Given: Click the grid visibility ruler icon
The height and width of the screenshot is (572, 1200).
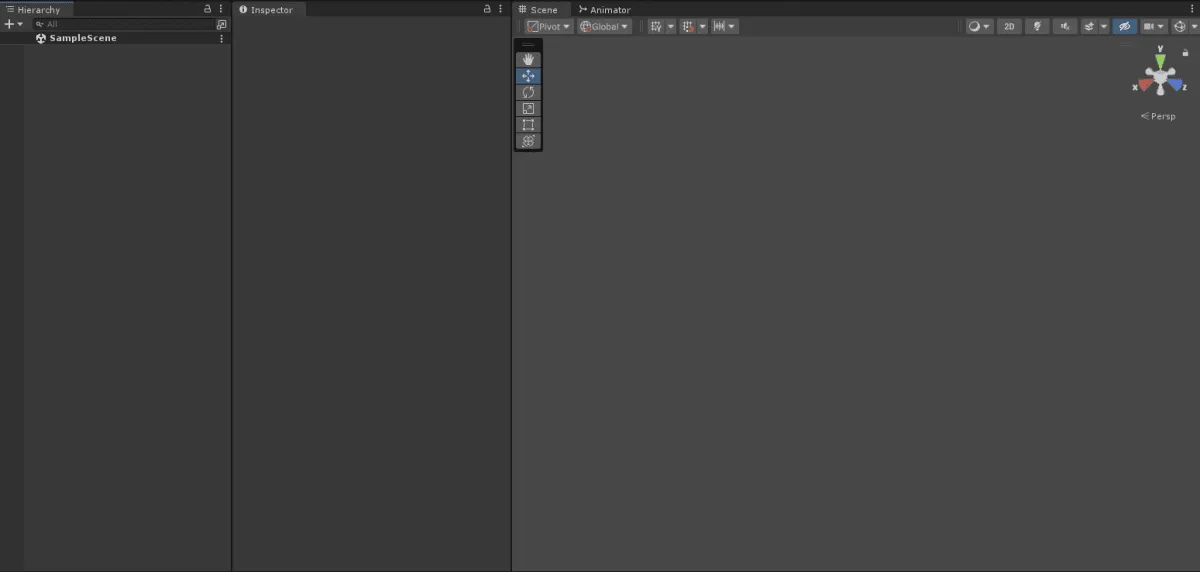Looking at the screenshot, I should 719,27.
